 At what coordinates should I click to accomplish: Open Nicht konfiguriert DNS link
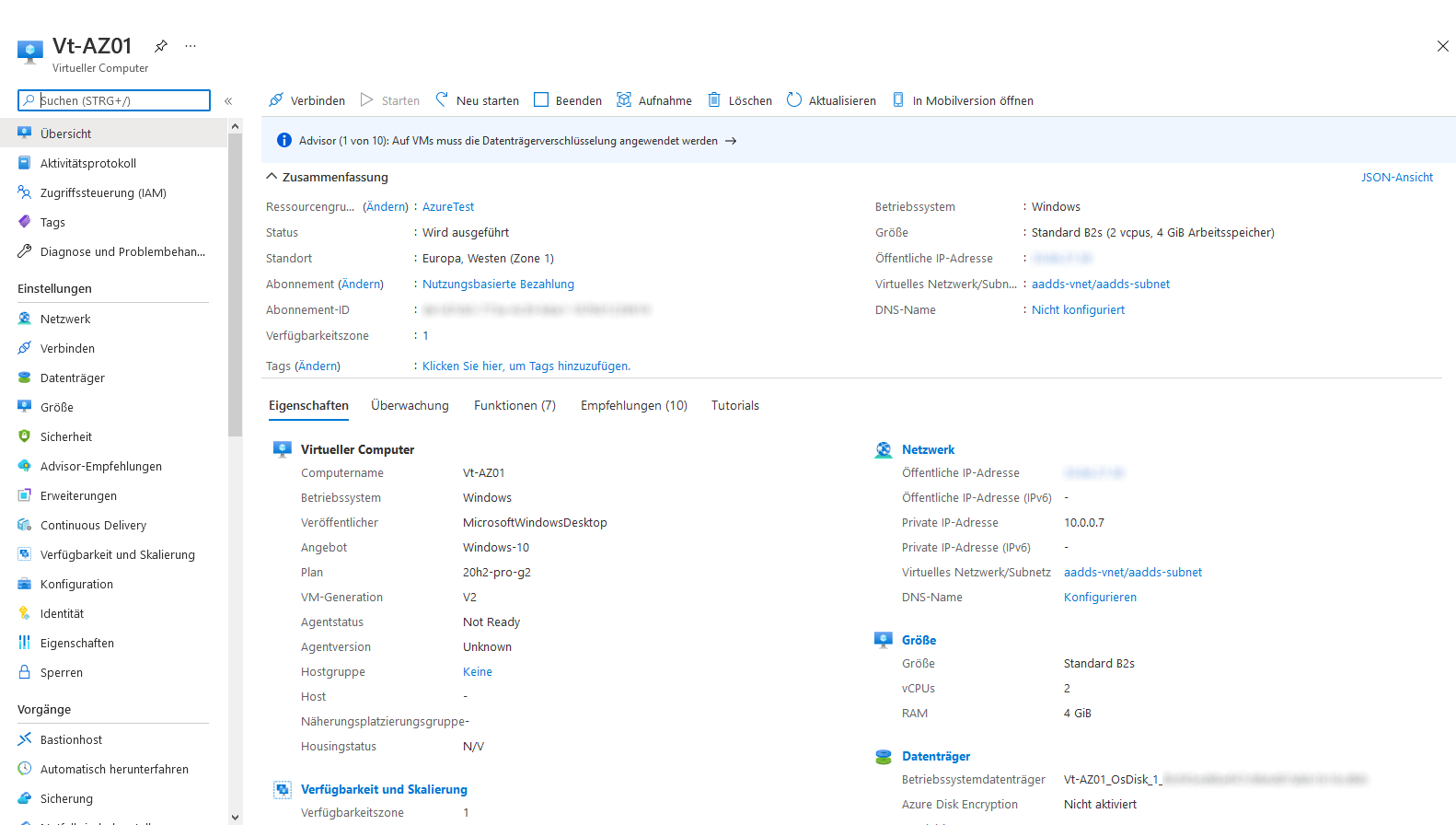(1078, 310)
